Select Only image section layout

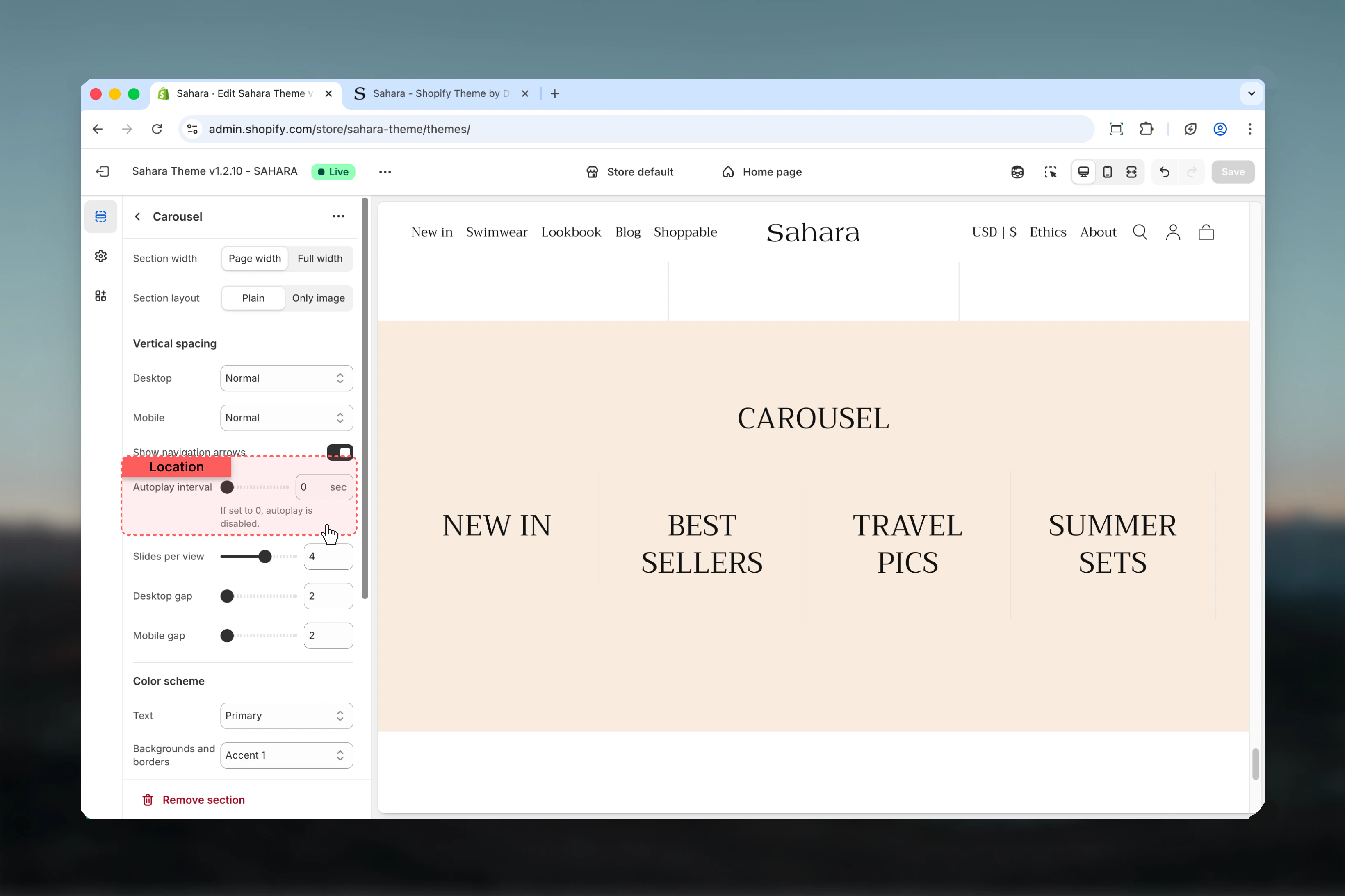[318, 298]
